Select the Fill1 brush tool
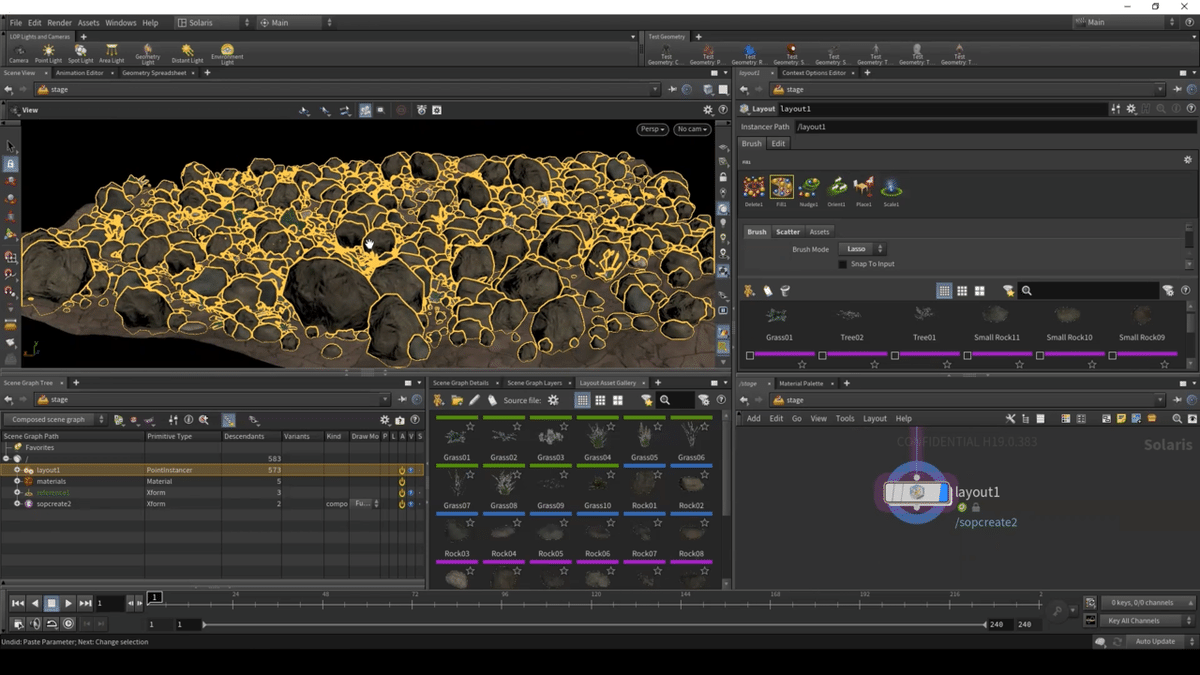Screen dimensions: 1200x675 (781, 187)
